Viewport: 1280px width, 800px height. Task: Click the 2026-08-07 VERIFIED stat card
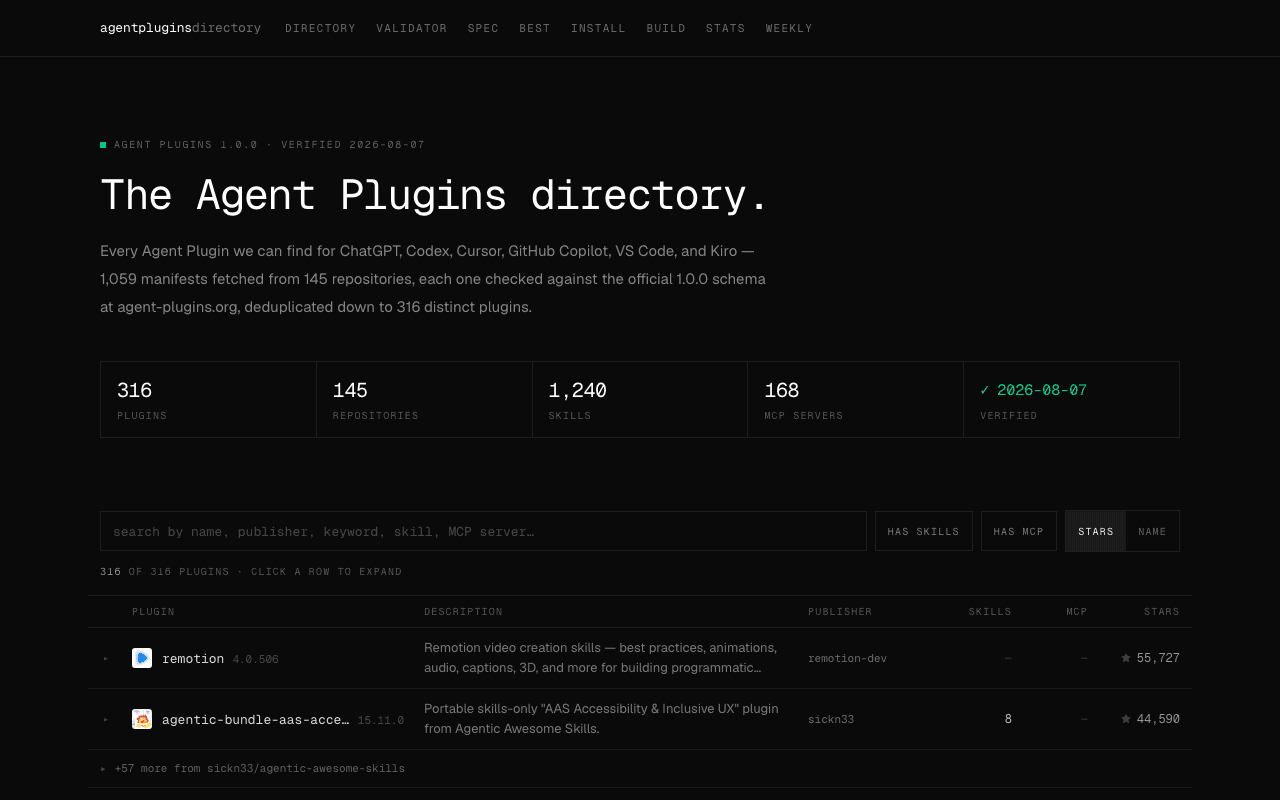pyautogui.click(x=1071, y=400)
